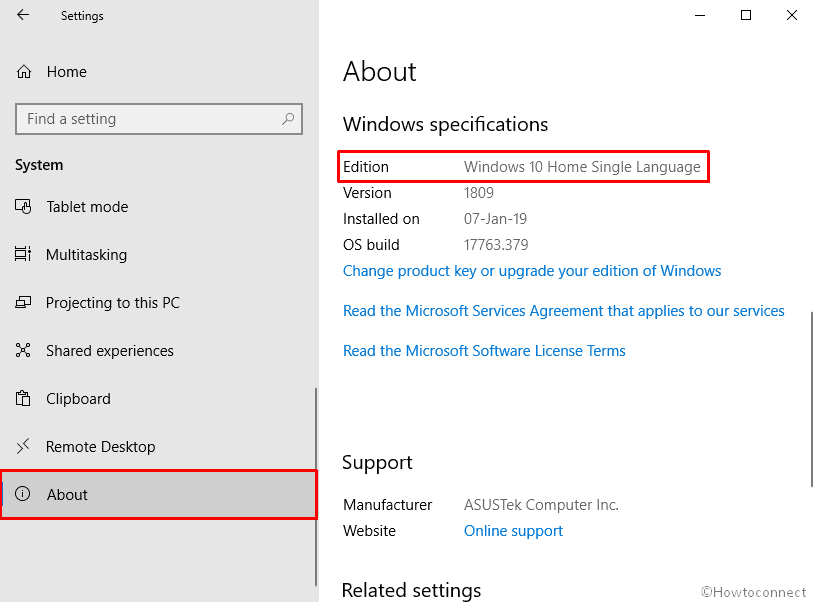
Task: Click the Shared experiences icon
Action: click(x=23, y=350)
